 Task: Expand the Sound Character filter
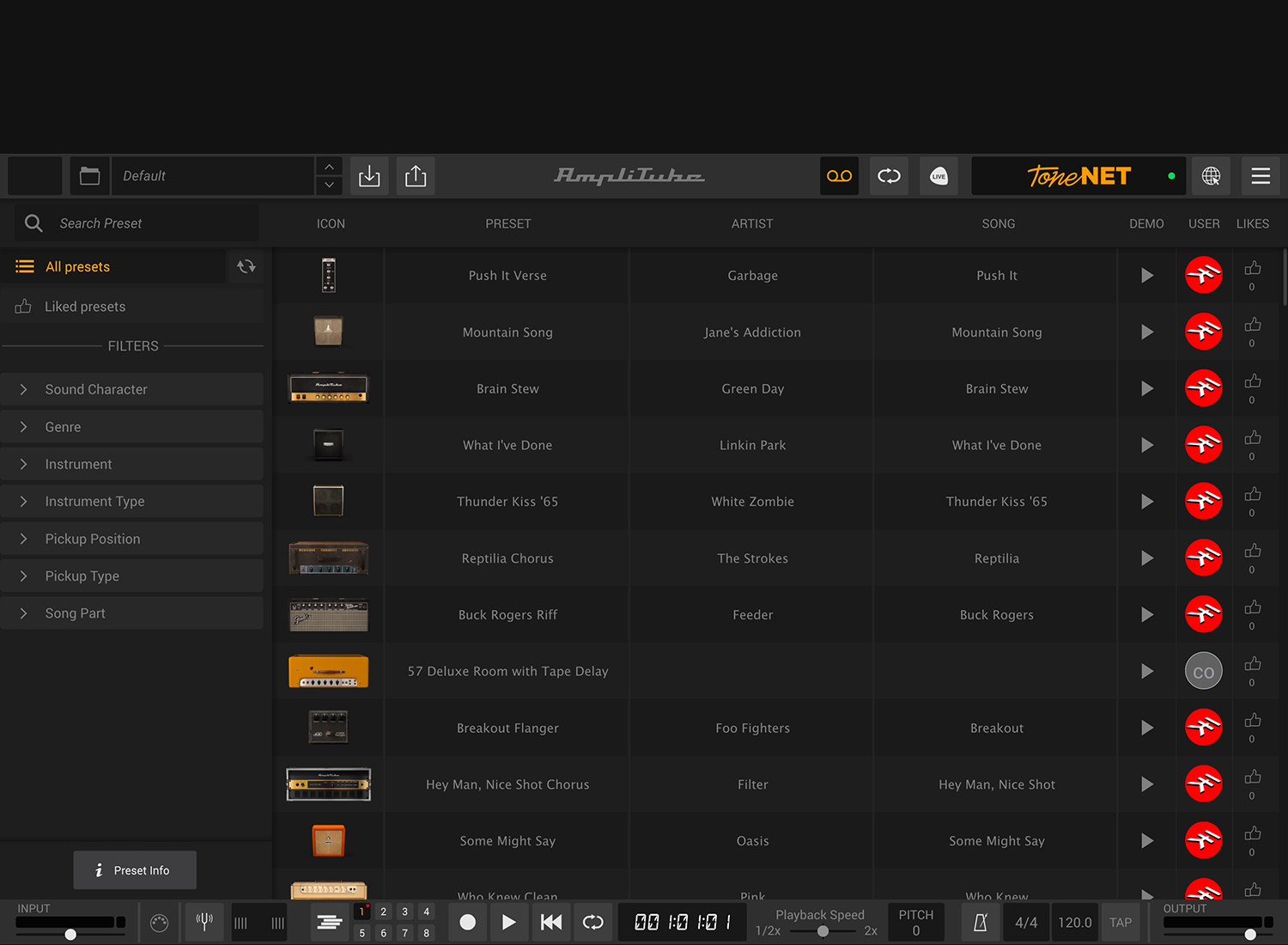click(x=132, y=389)
